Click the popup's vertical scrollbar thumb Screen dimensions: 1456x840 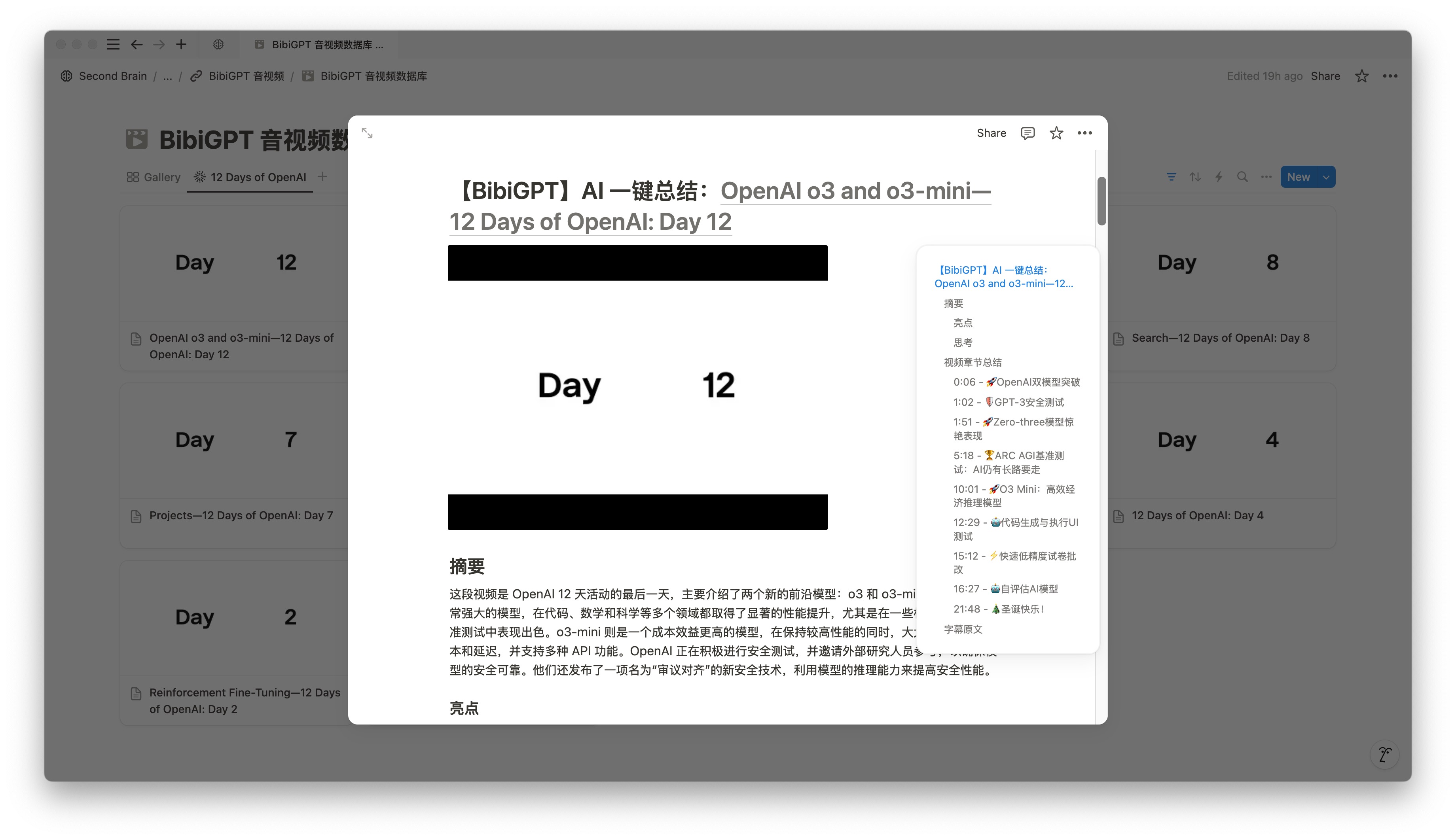1101,201
